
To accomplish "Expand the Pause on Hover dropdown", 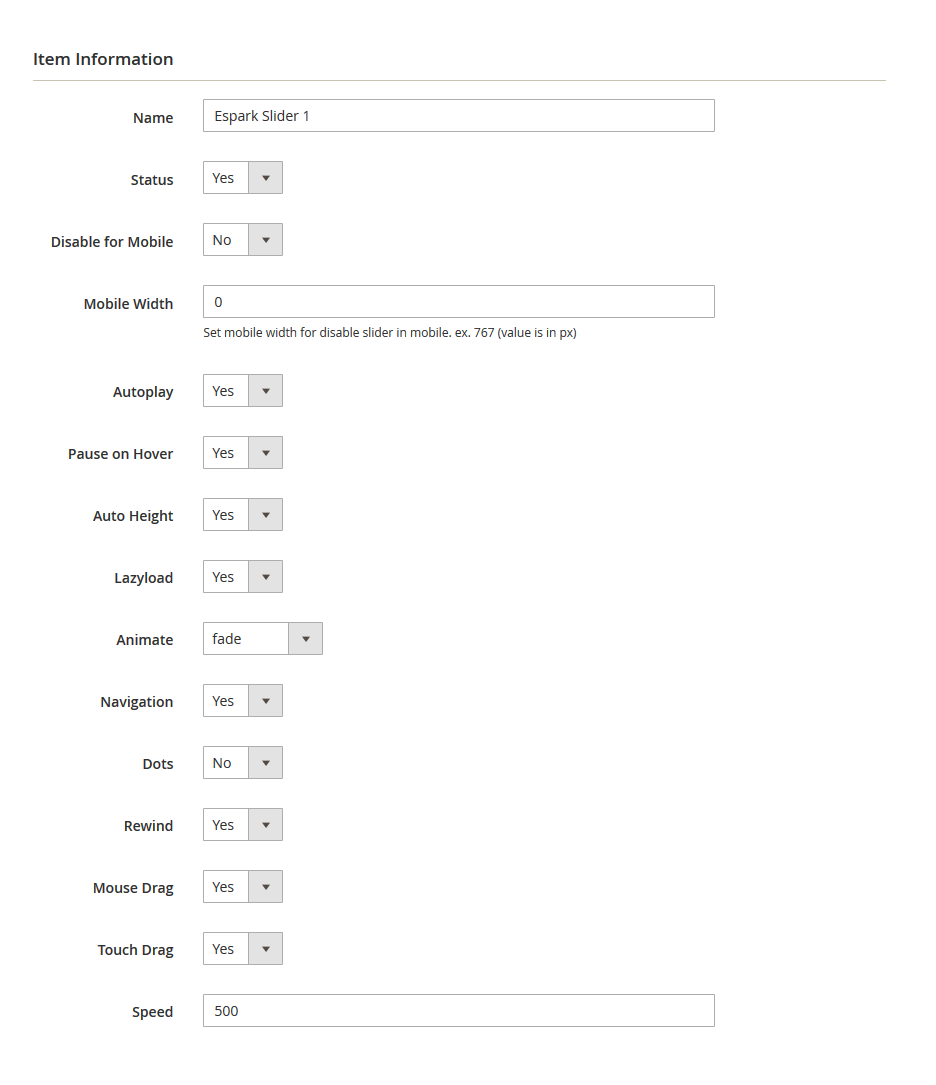I will click(243, 453).
